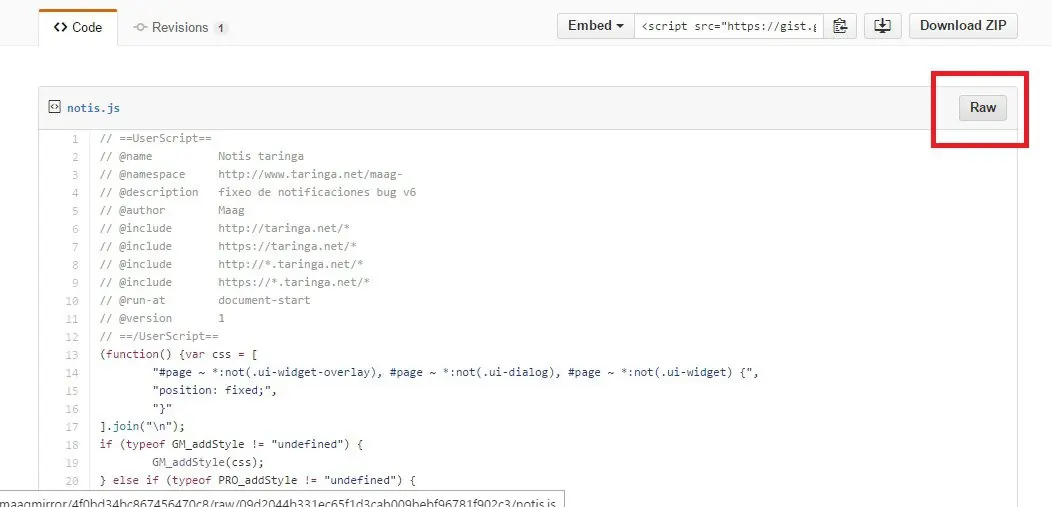
Task: Select the embed script URL field
Action: coord(729,26)
